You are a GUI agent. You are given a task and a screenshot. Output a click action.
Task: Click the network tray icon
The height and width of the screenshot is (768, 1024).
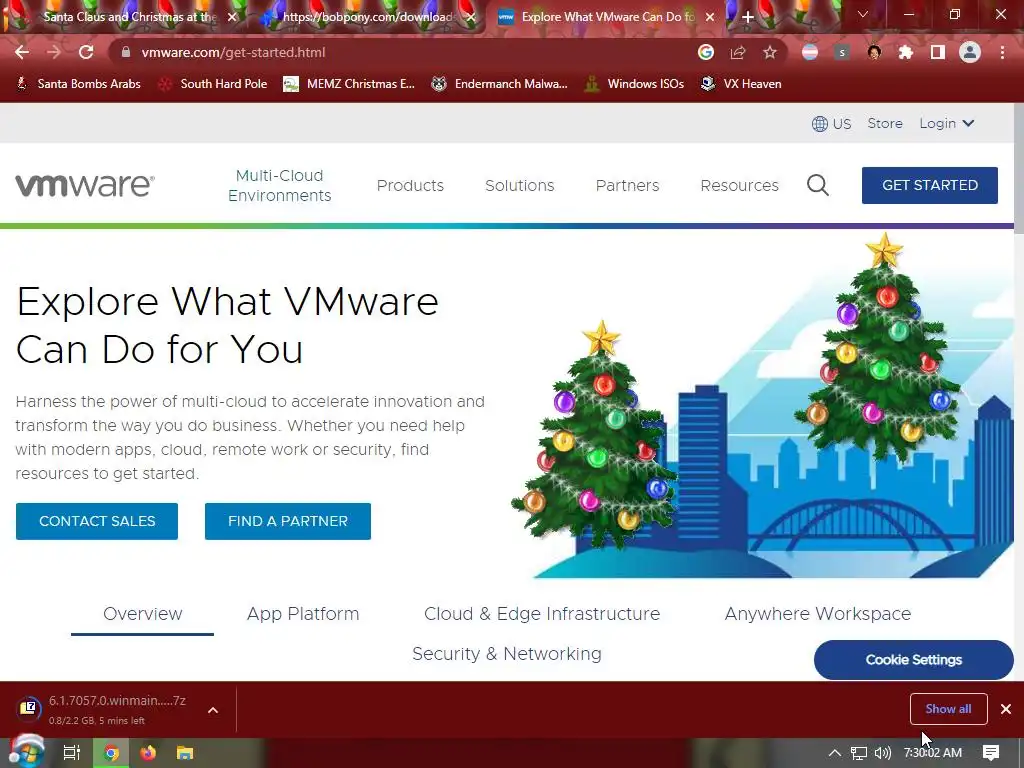coord(859,753)
